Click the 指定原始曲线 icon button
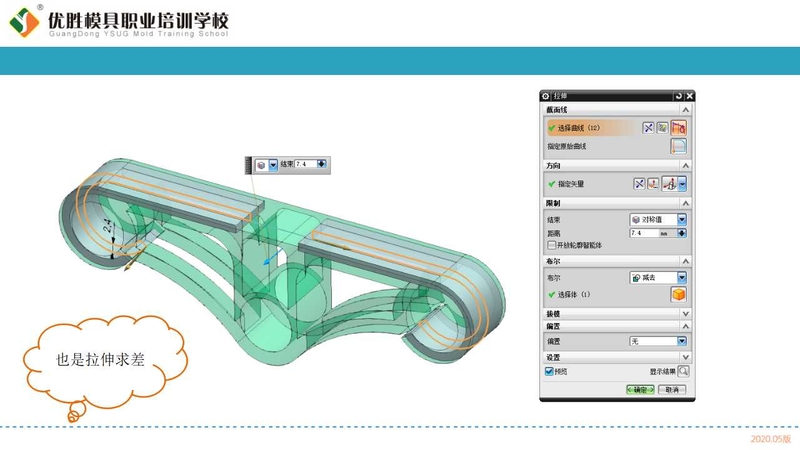 (x=679, y=146)
